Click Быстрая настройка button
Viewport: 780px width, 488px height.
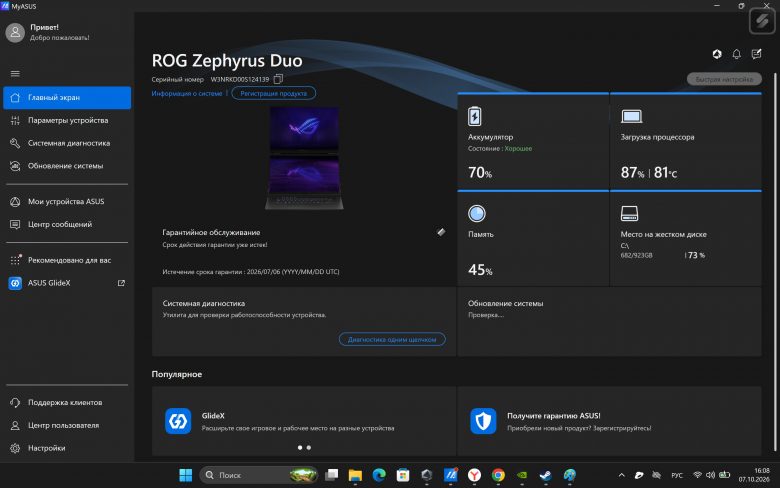(724, 80)
